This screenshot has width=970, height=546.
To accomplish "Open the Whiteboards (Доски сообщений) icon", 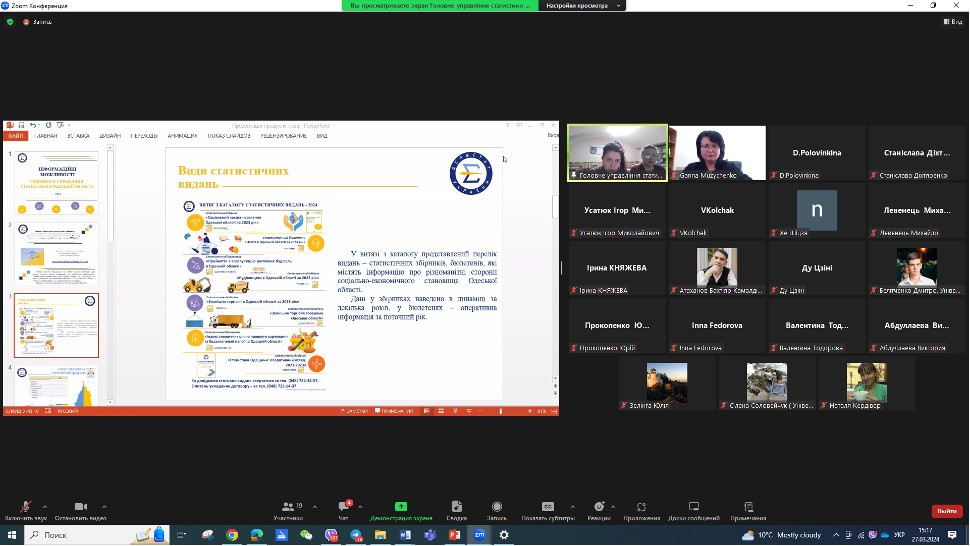I will tap(694, 509).
